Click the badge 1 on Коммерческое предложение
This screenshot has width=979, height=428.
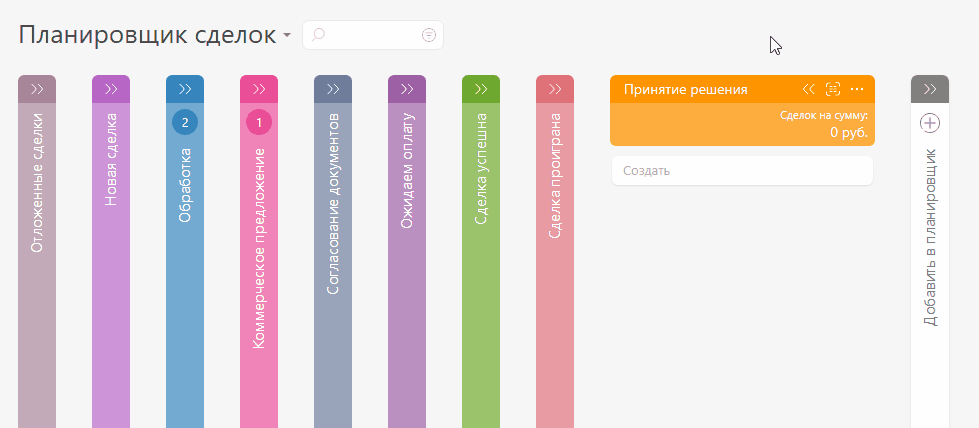[x=259, y=122]
